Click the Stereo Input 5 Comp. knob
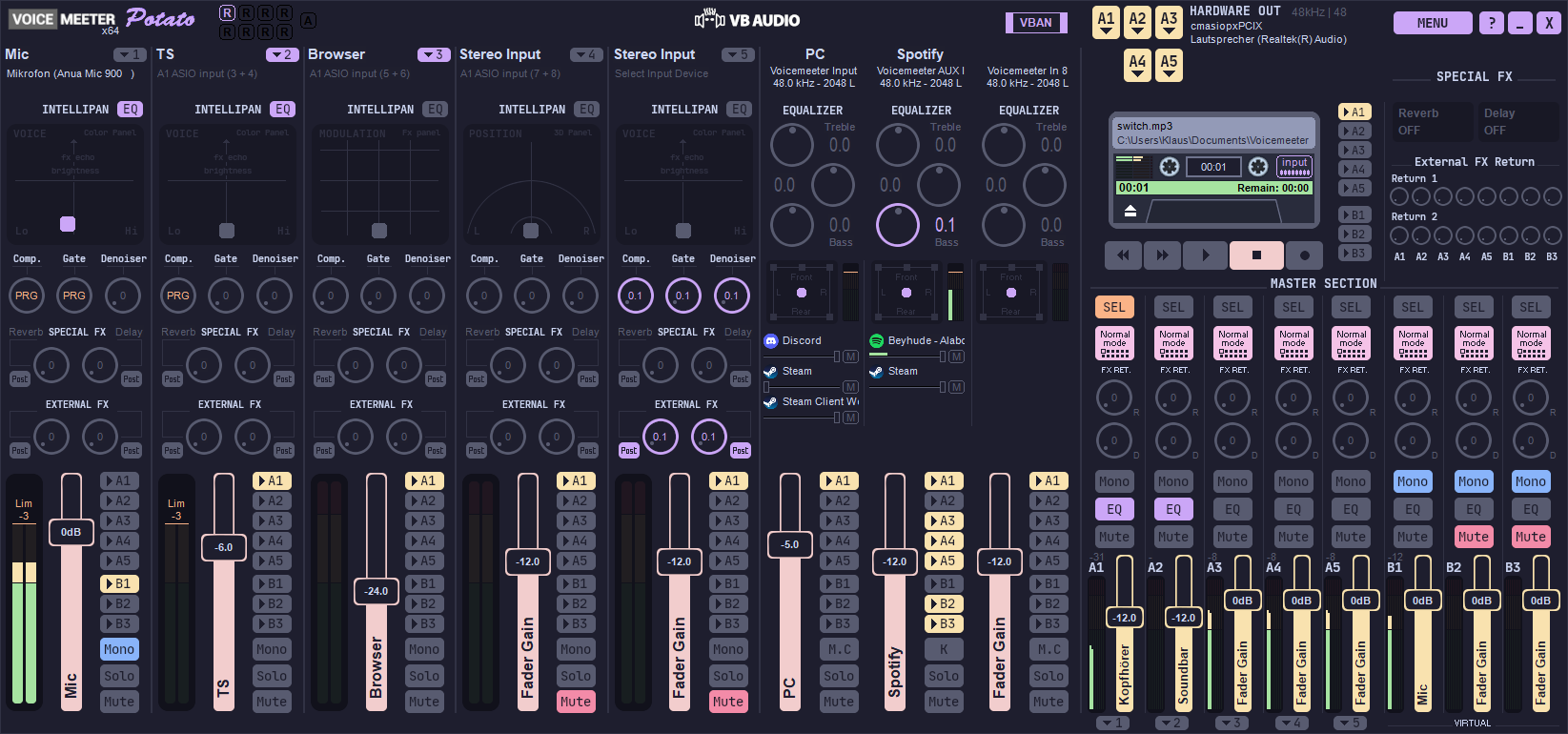 click(635, 296)
